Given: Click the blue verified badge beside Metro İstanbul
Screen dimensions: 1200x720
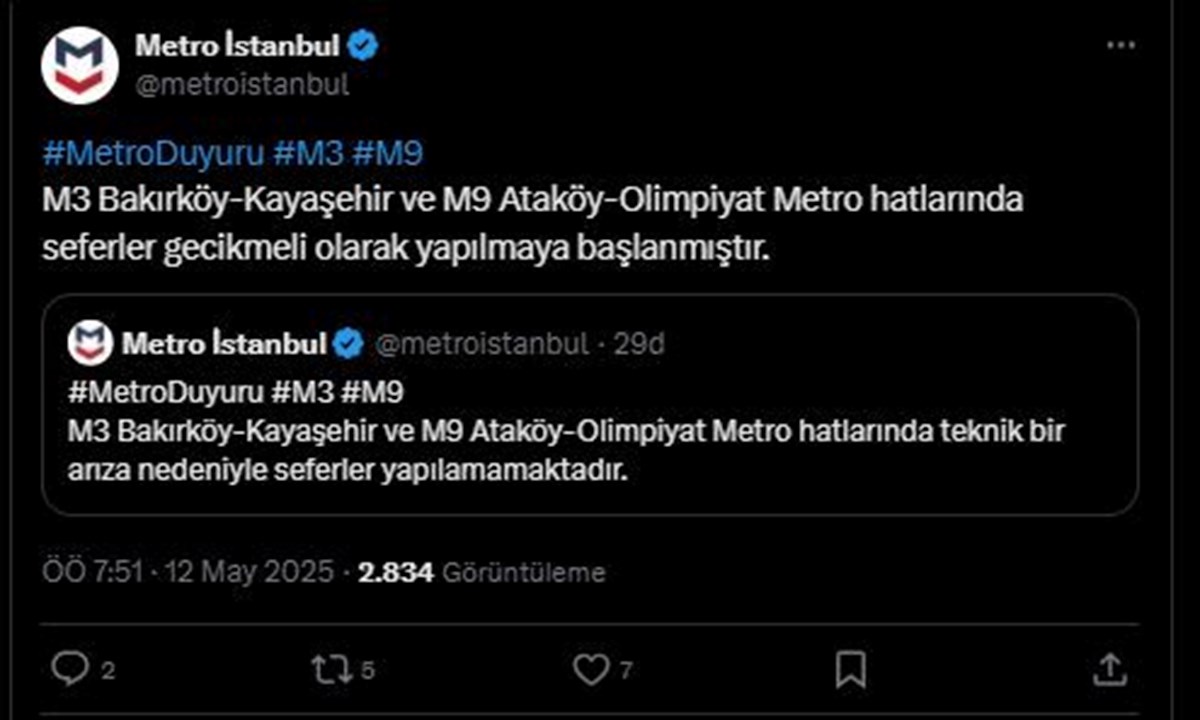Looking at the screenshot, I should pos(363,46).
